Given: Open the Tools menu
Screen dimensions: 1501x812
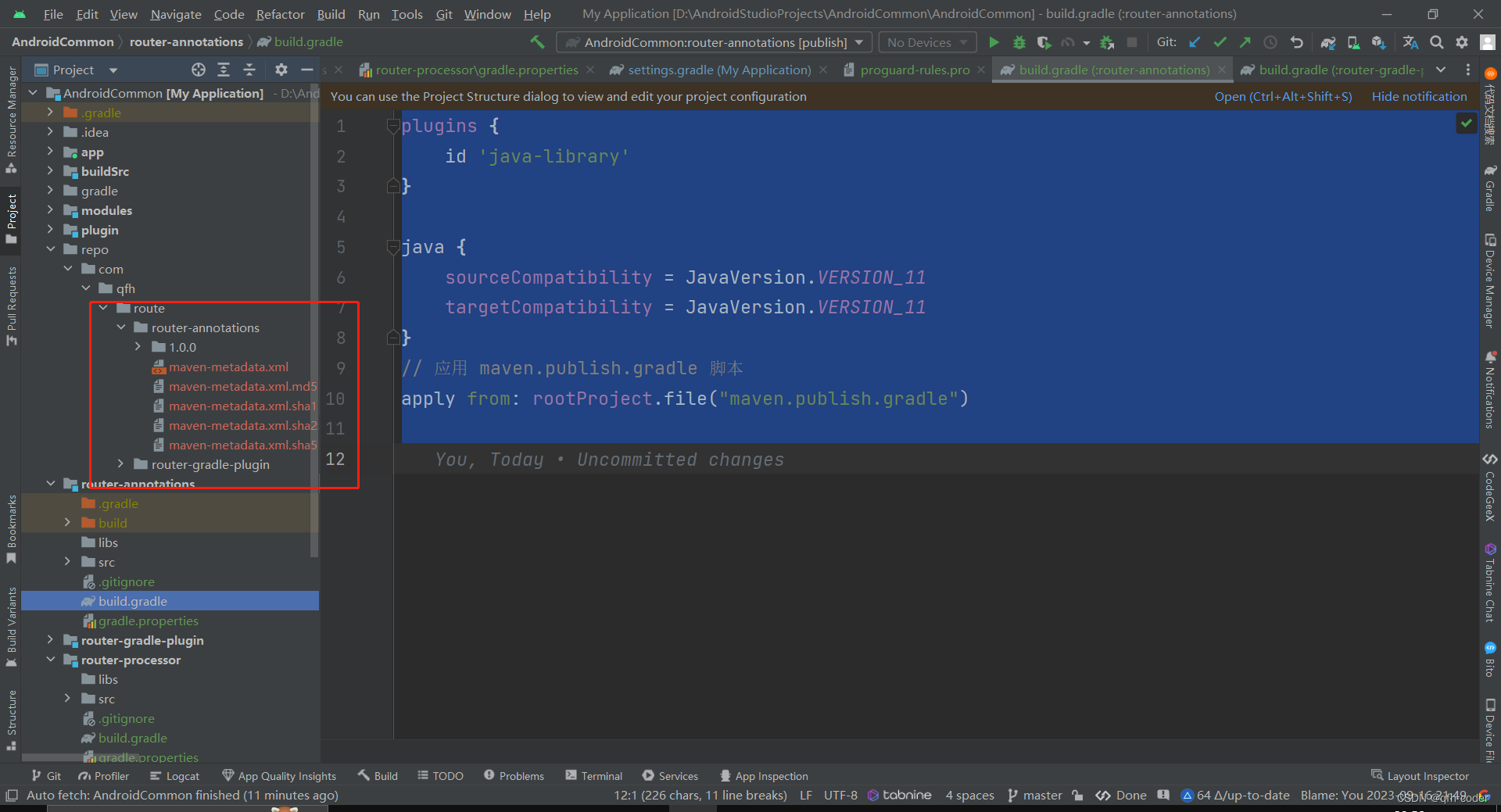Looking at the screenshot, I should point(407,14).
